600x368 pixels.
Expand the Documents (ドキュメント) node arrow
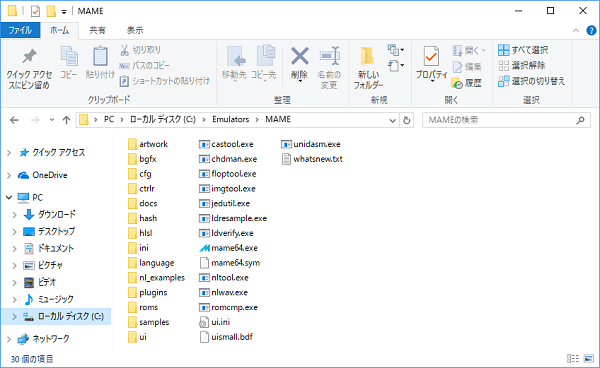[15, 249]
